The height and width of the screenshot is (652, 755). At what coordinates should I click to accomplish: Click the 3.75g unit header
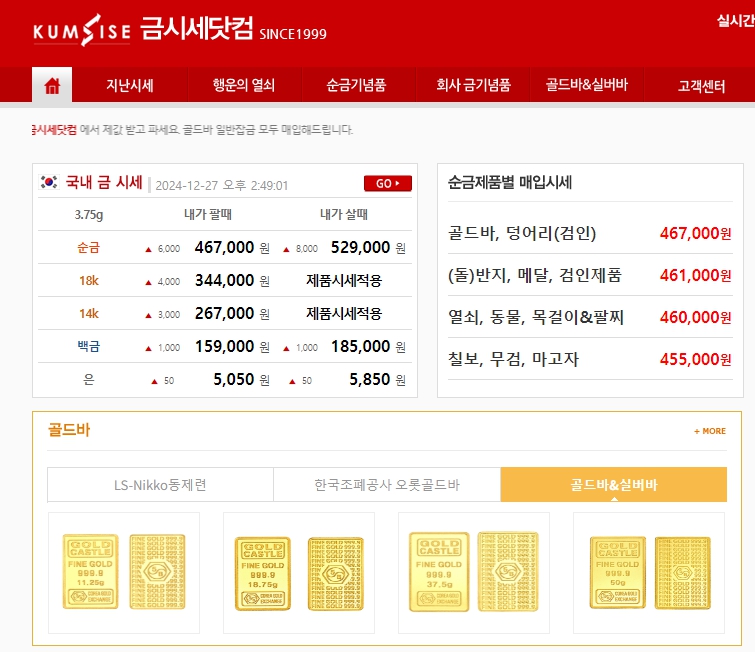89,214
